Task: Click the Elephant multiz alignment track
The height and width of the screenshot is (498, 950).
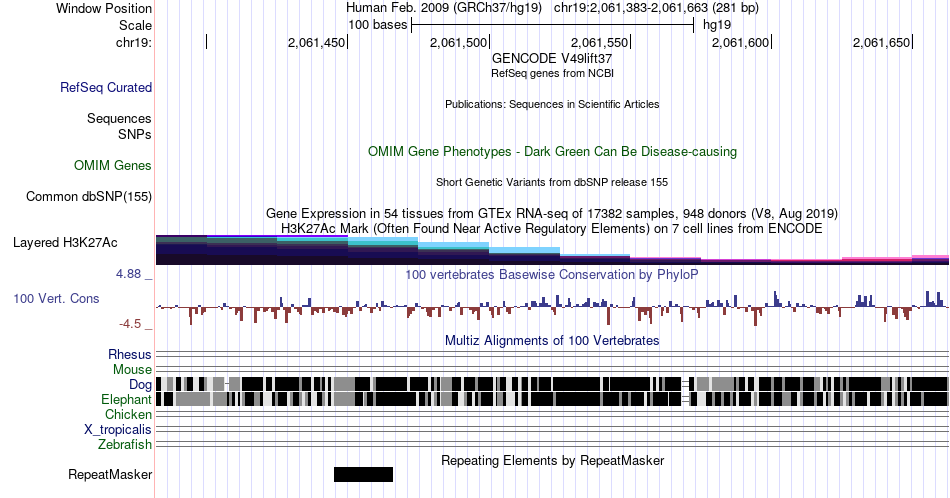Action: 552,399
